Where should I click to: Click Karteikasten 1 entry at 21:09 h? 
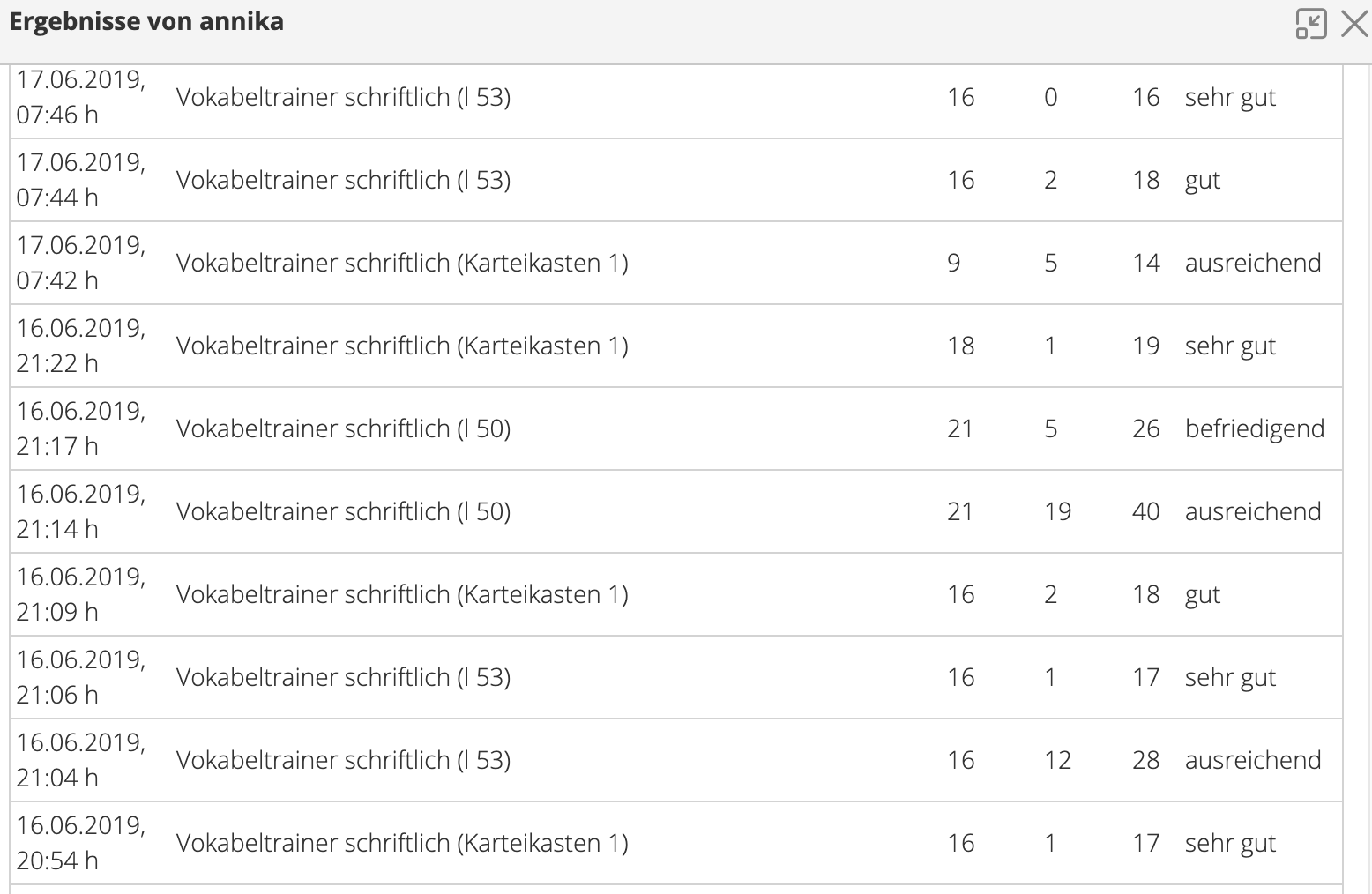(402, 594)
